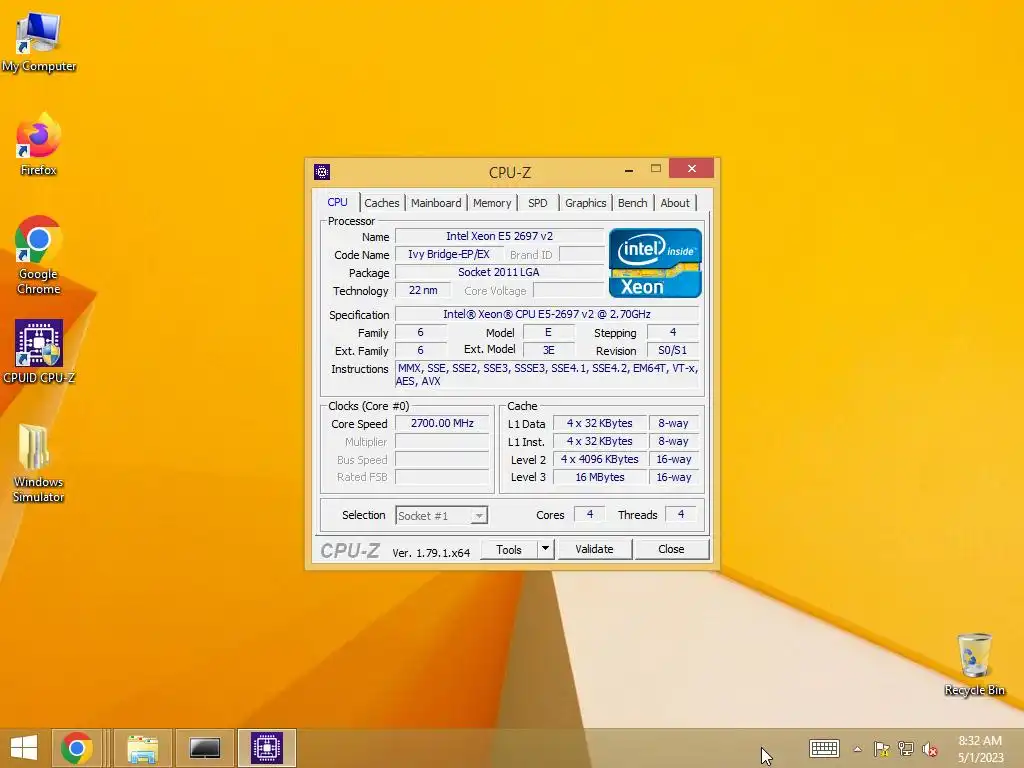
Task: Open the Memory tab
Action: pos(492,203)
